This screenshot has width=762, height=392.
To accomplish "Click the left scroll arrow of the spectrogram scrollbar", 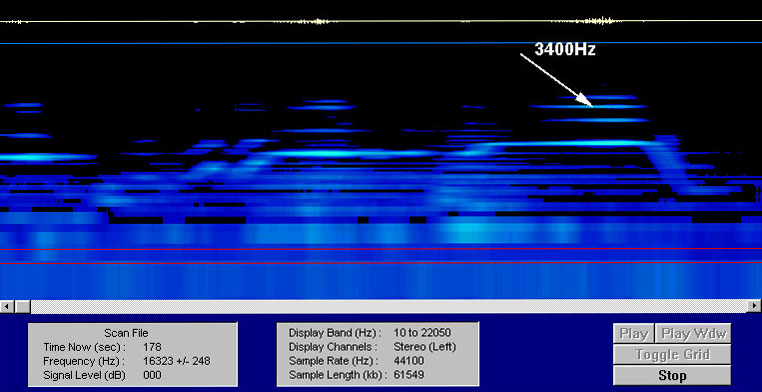I will coord(7,307).
